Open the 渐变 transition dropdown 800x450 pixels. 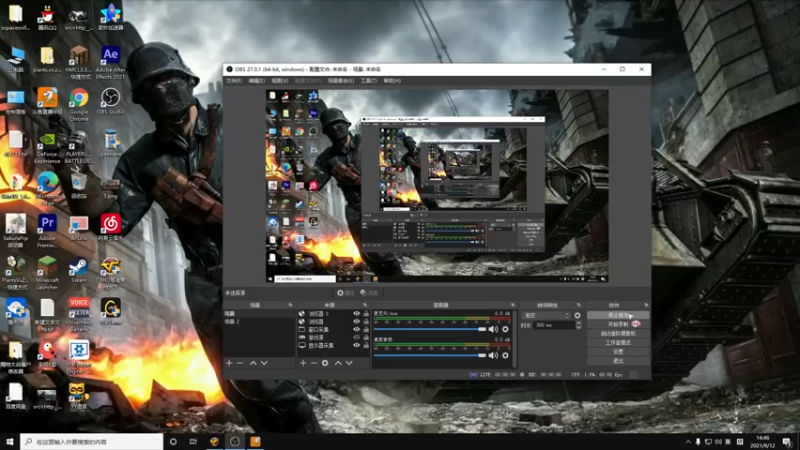545,315
